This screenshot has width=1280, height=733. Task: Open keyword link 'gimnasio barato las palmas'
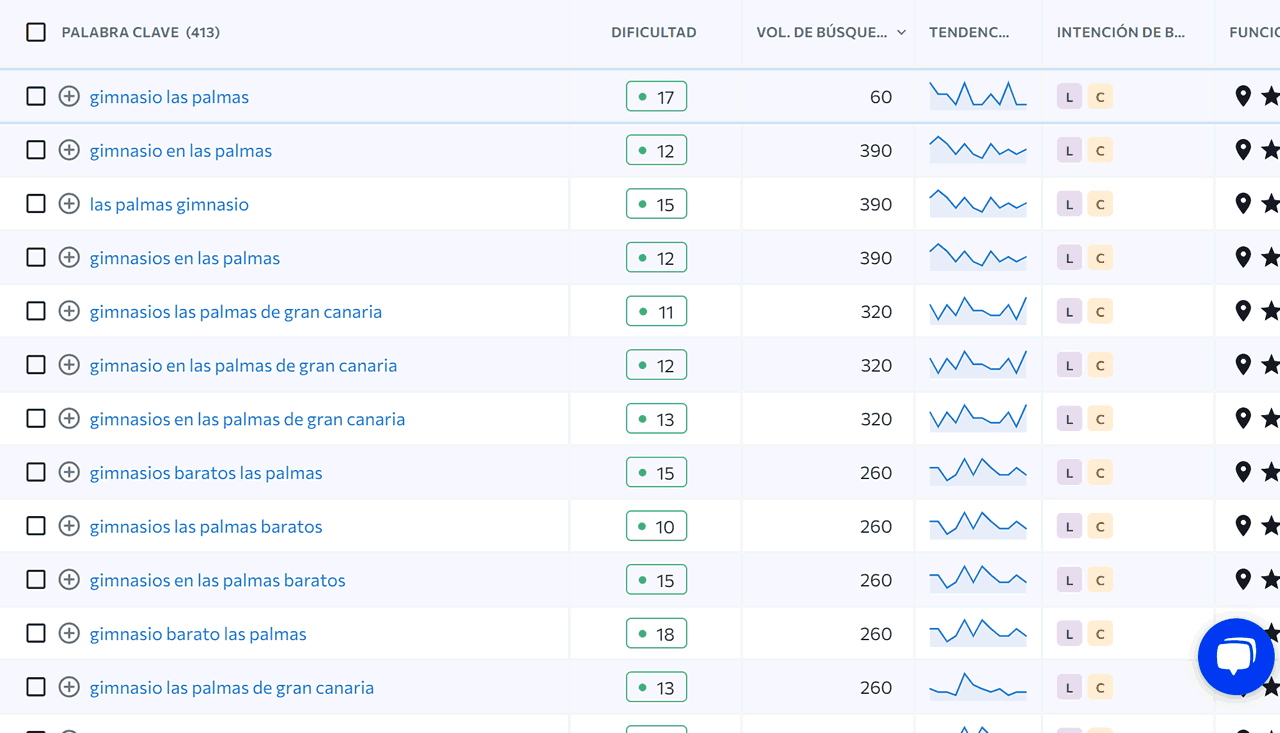pos(198,634)
